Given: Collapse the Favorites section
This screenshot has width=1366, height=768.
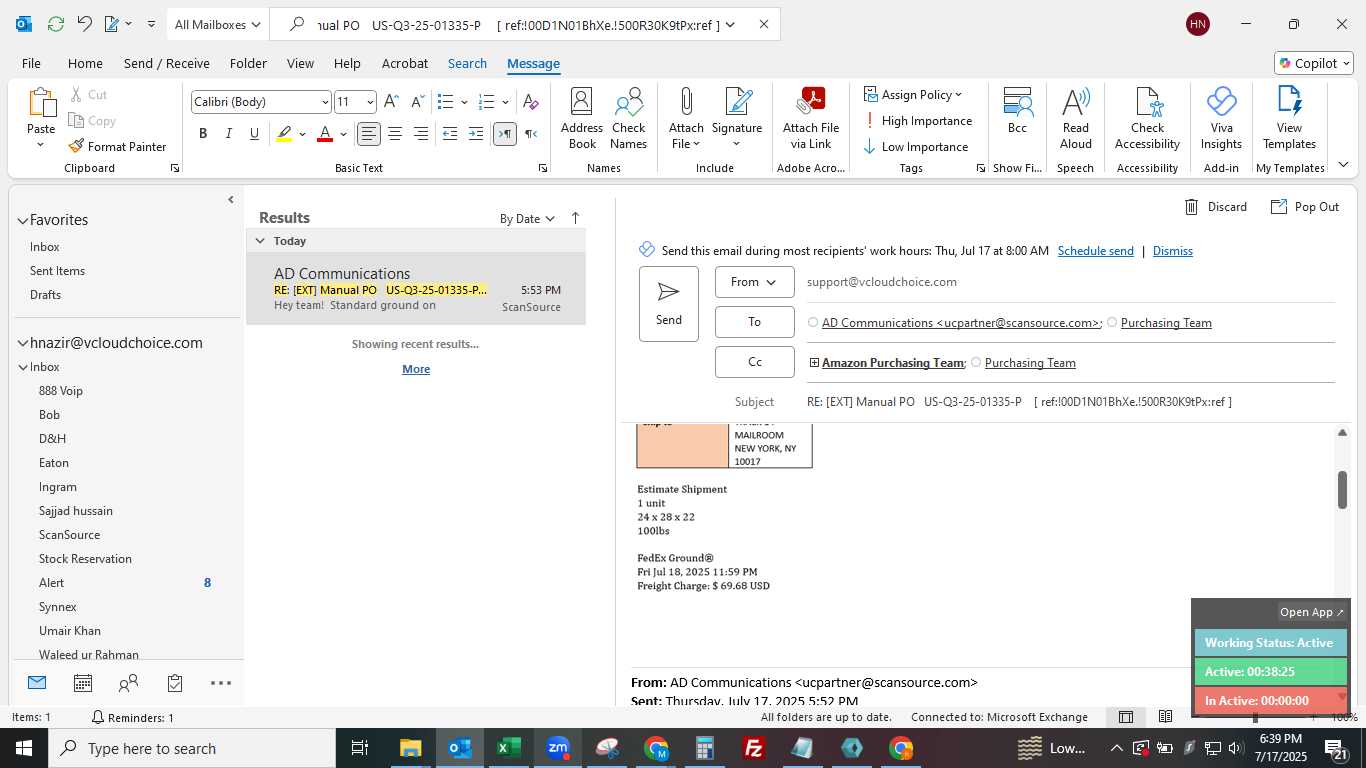Looking at the screenshot, I should point(22,220).
